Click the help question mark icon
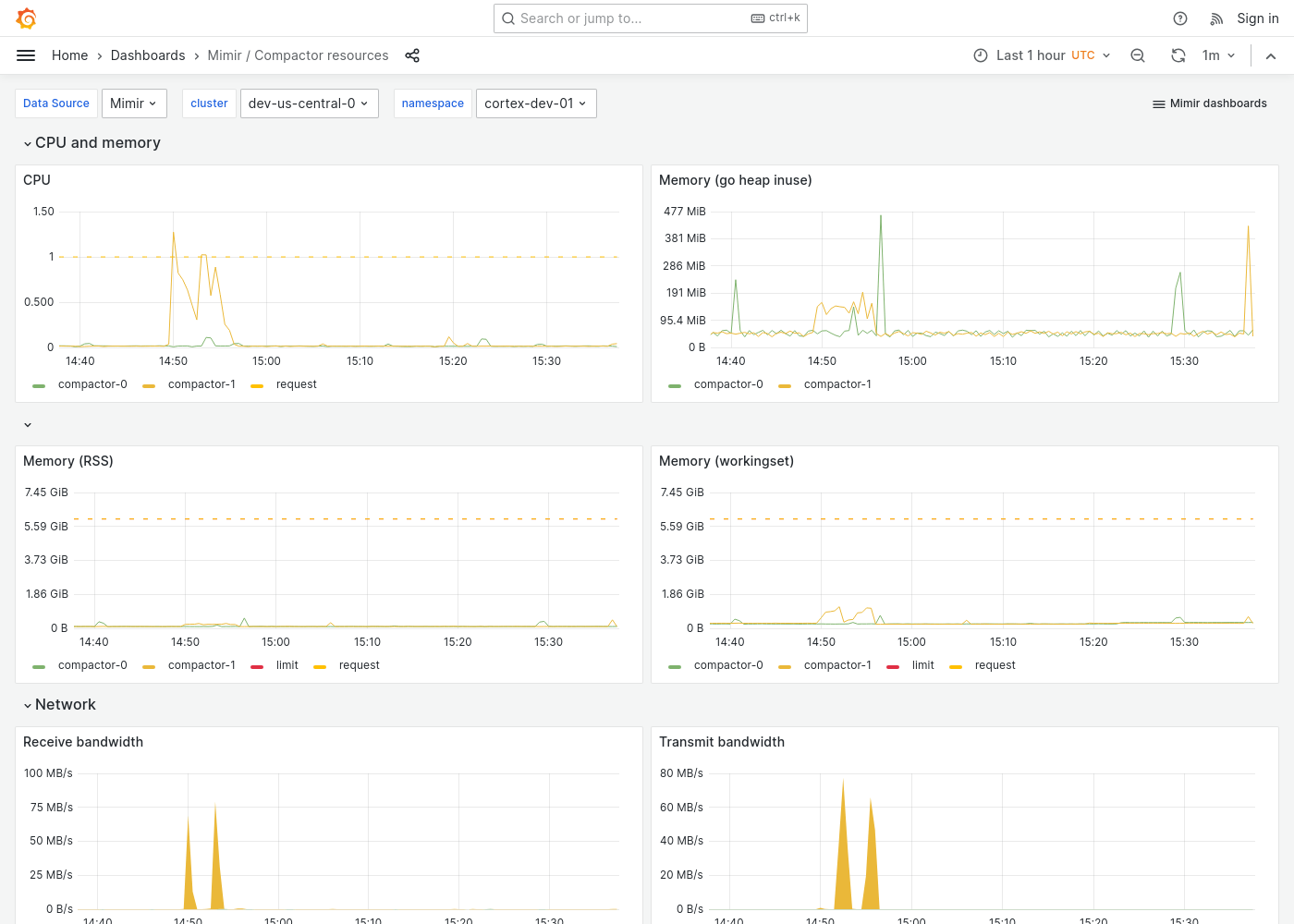This screenshot has width=1294, height=924. pyautogui.click(x=1179, y=18)
